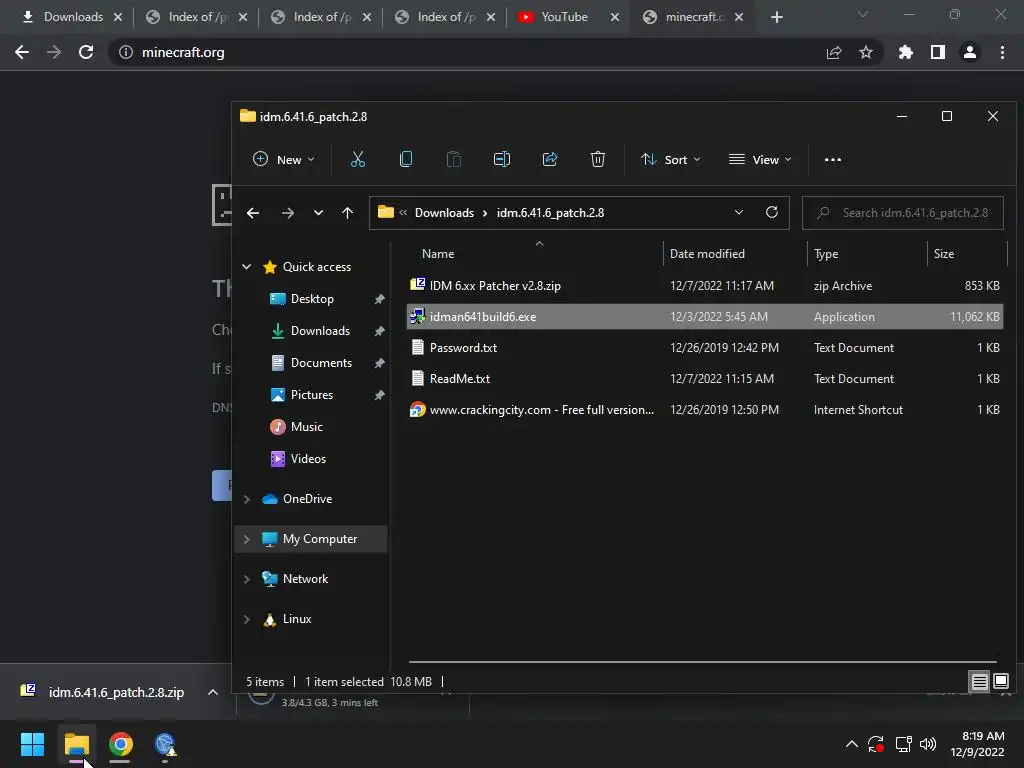Expand Linux tree node
This screenshot has height=768, width=1024.
(x=246, y=619)
